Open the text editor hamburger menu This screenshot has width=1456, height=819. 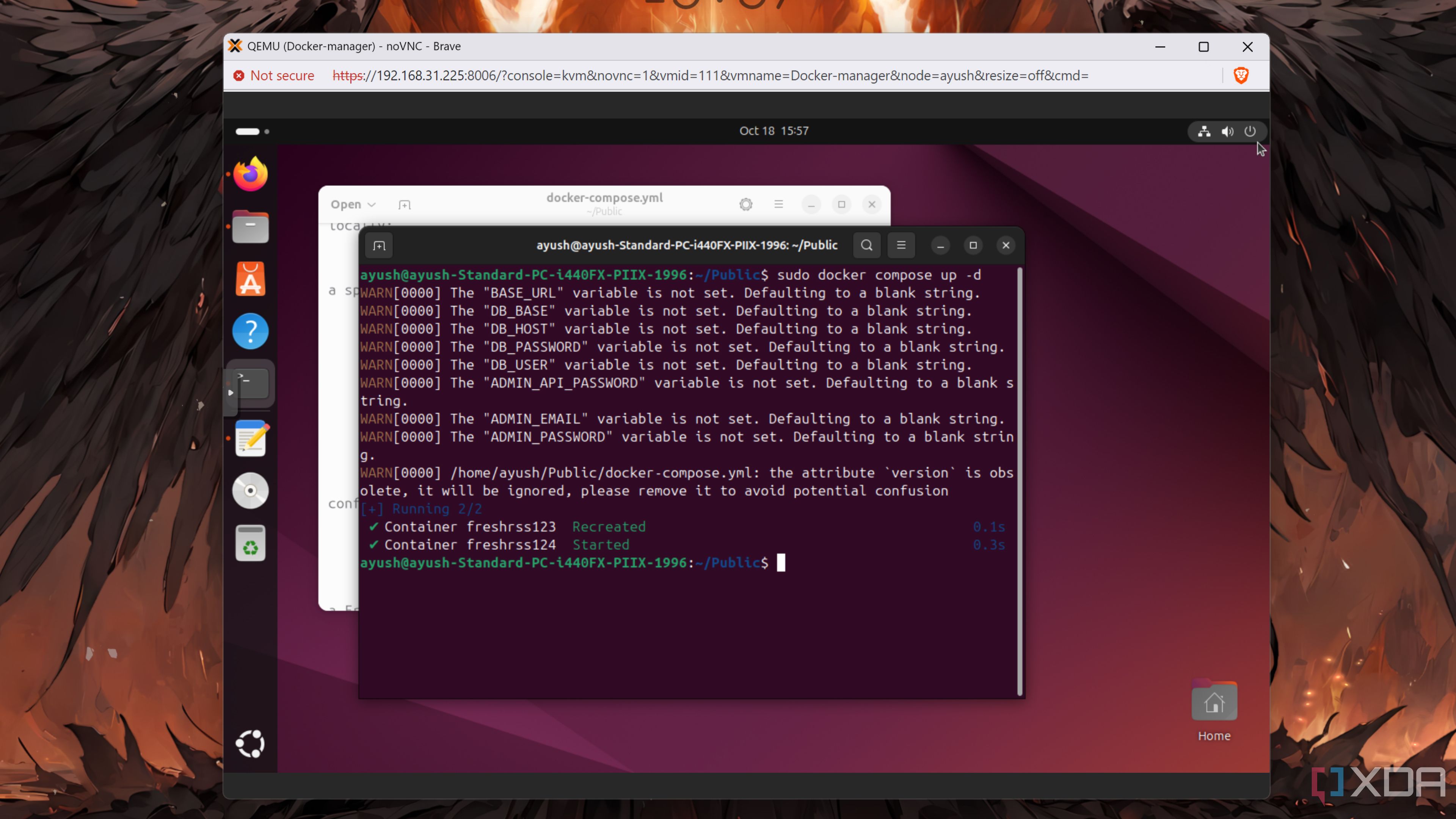(x=779, y=204)
